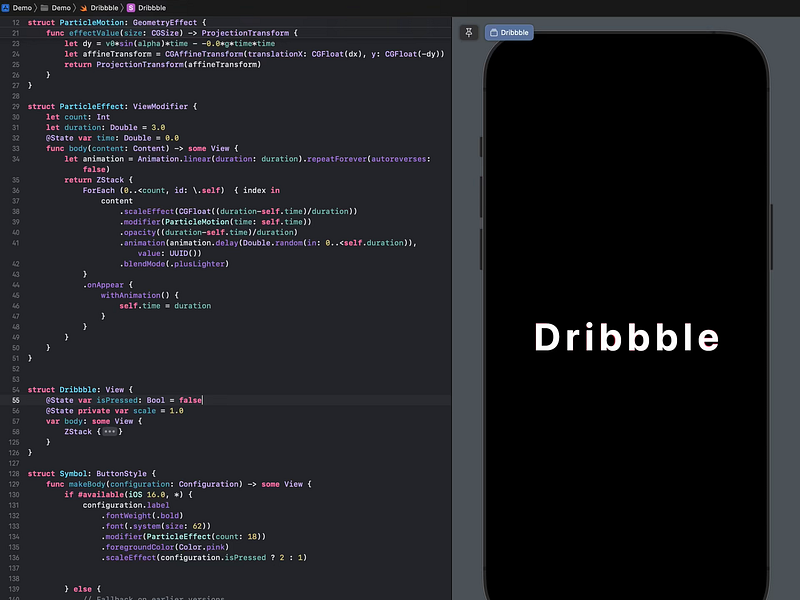The height and width of the screenshot is (600, 800).
Task: Toggle a breakpoint on line 130 in the gutter
Action: (15, 494)
